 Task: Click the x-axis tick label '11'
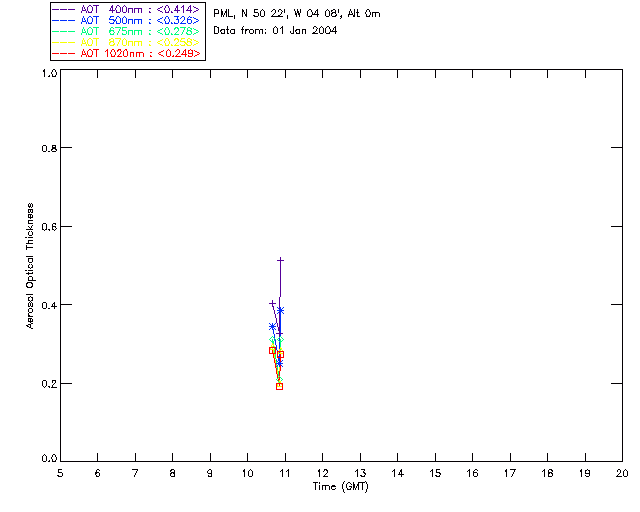(285, 473)
